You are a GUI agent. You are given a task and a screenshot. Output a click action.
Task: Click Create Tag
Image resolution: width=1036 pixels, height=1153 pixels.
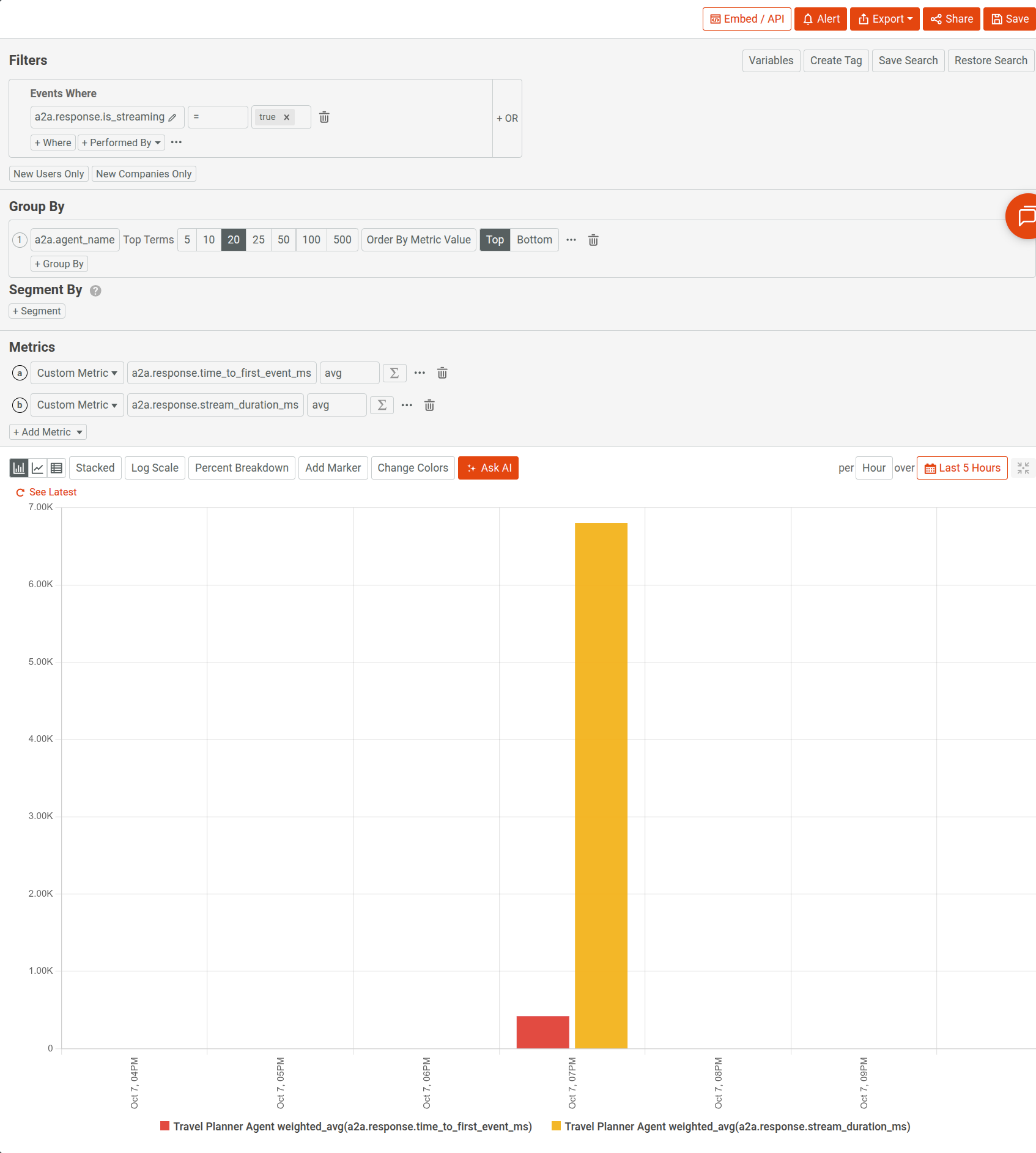(x=836, y=61)
